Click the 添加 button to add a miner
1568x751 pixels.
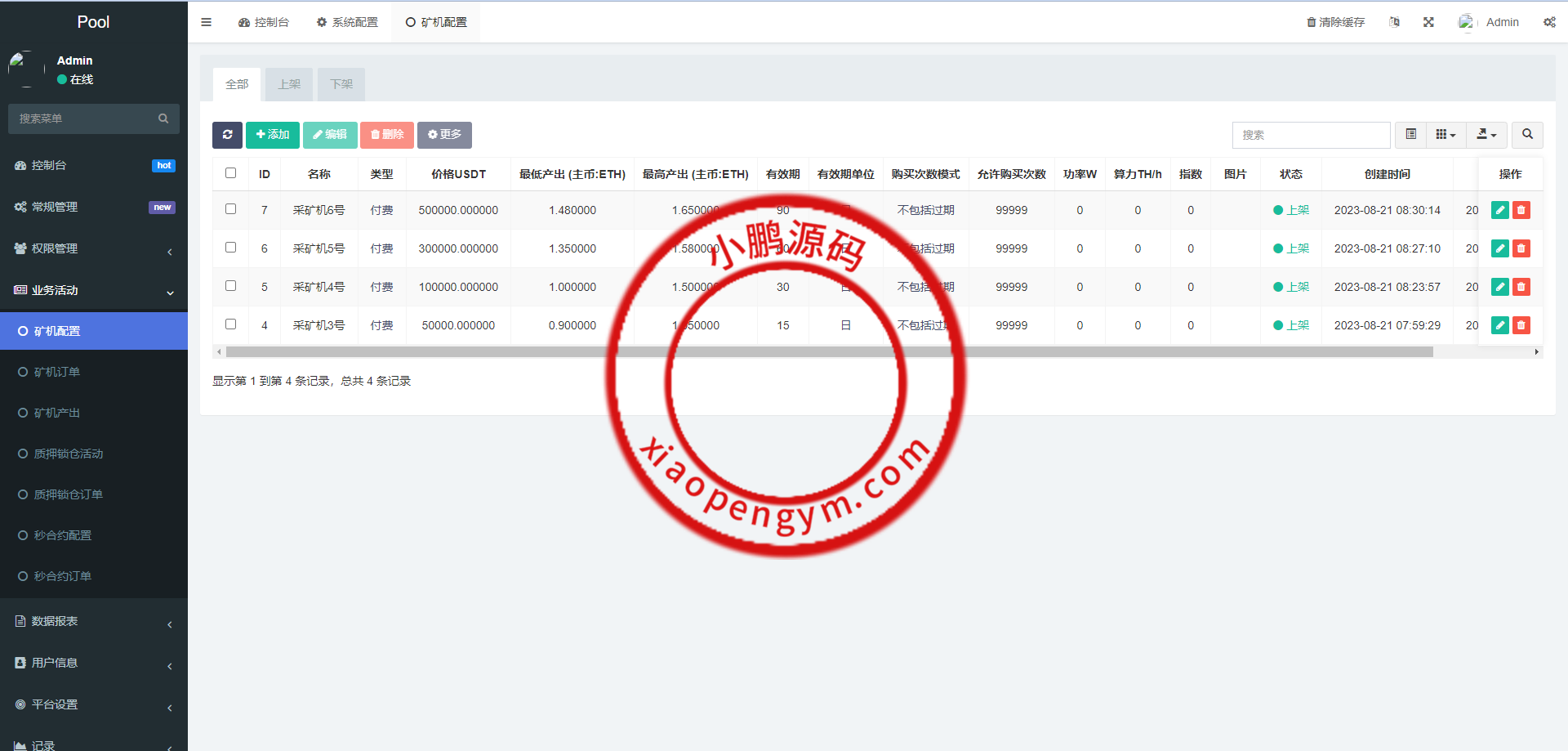click(x=272, y=135)
